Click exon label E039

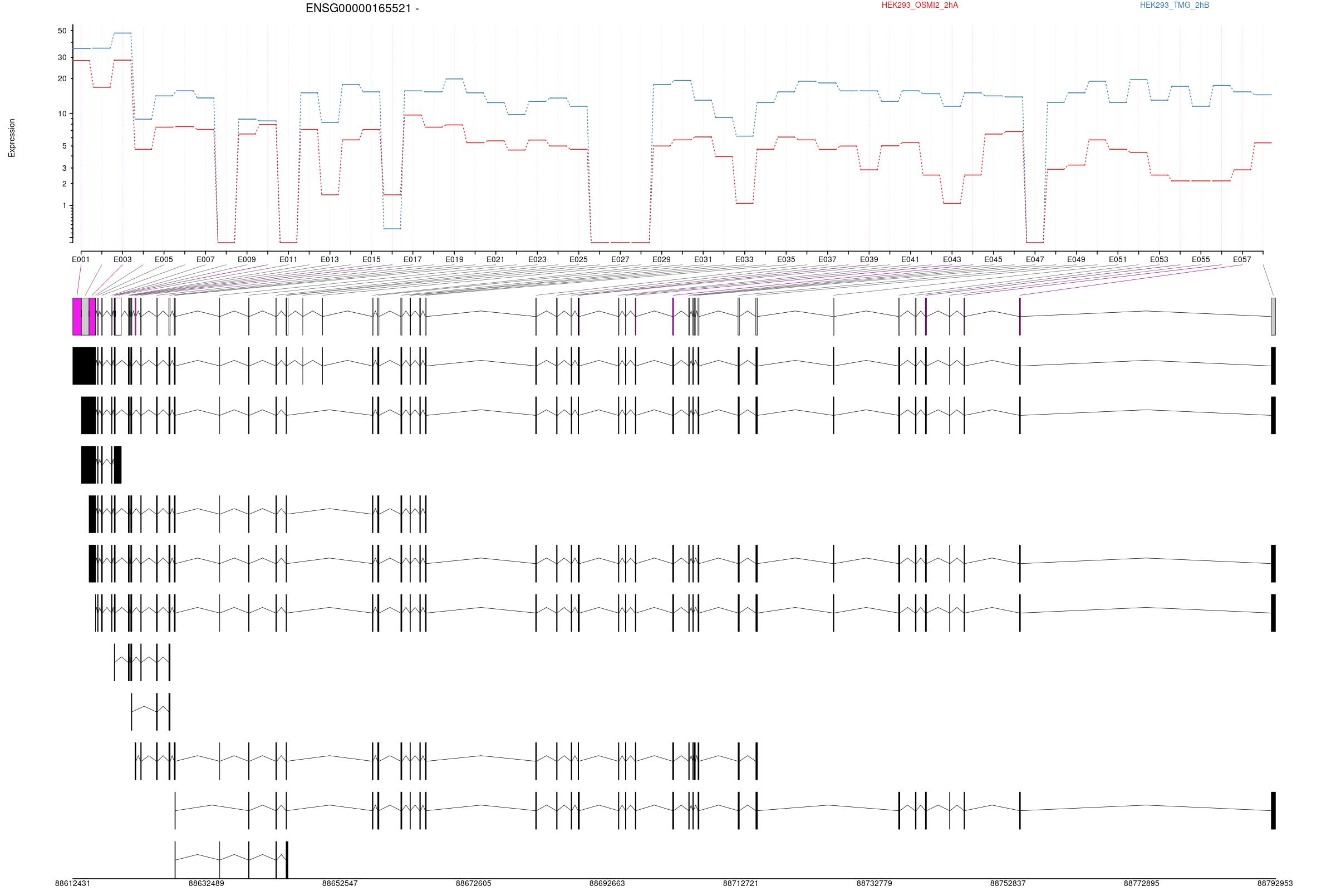tap(868, 259)
